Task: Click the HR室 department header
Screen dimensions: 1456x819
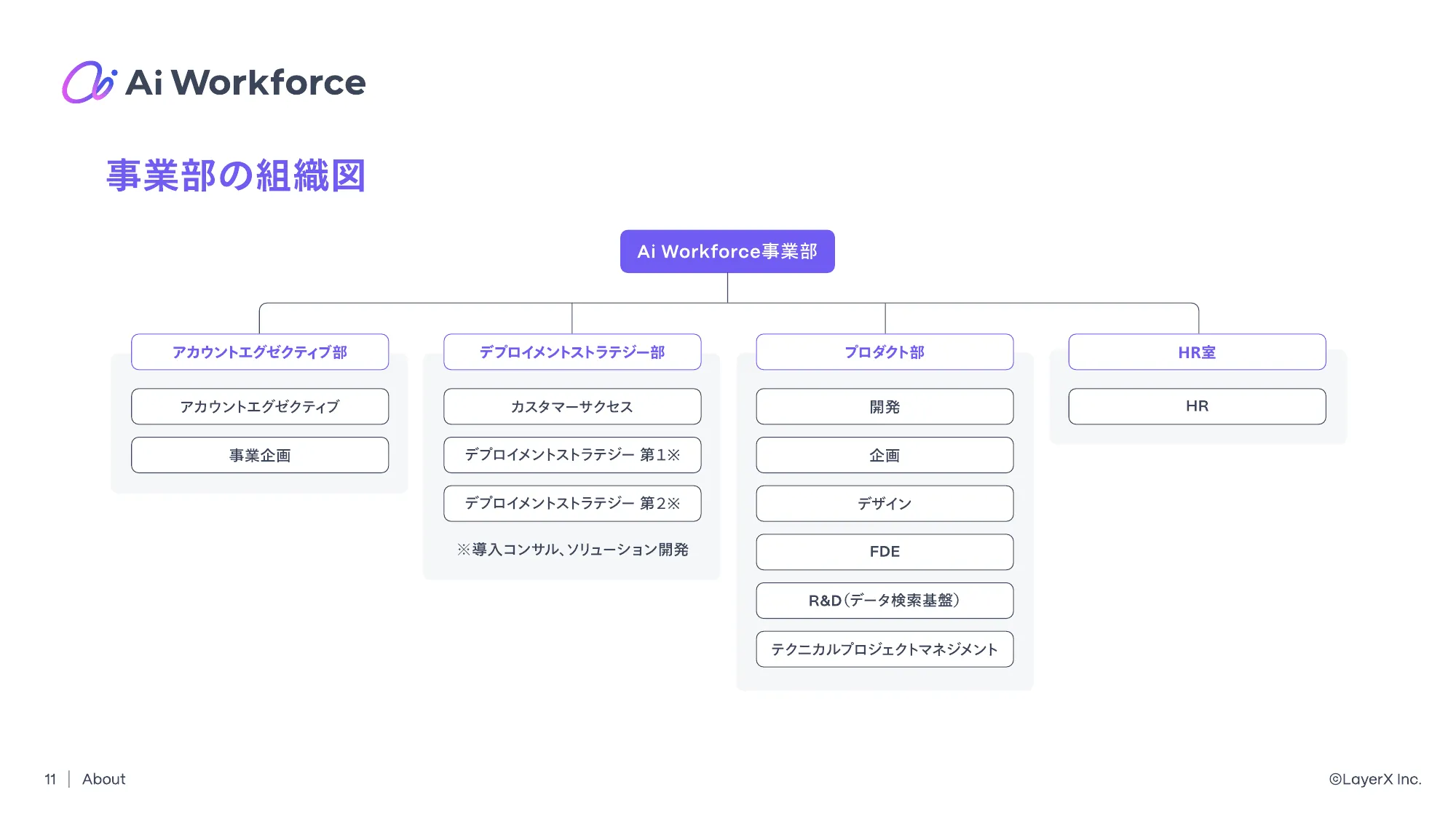Action: (1196, 352)
